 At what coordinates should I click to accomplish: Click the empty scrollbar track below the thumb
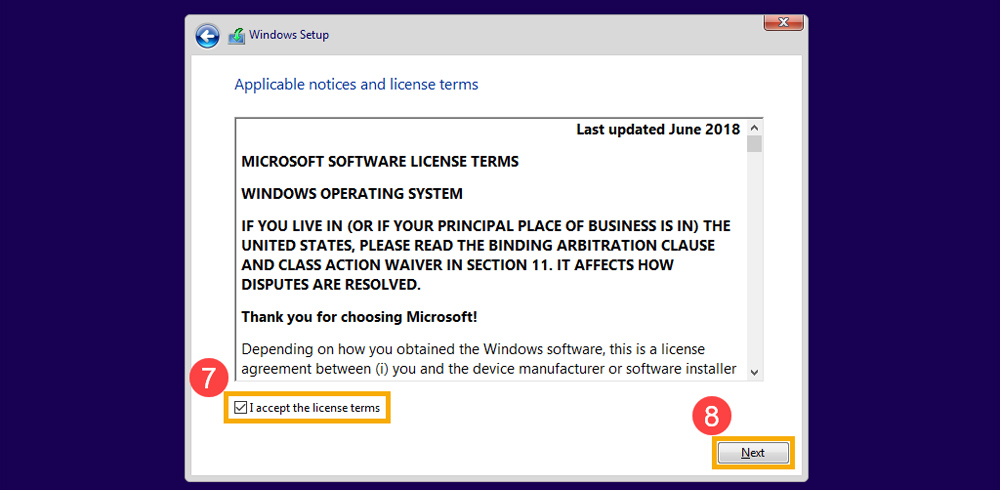755,260
